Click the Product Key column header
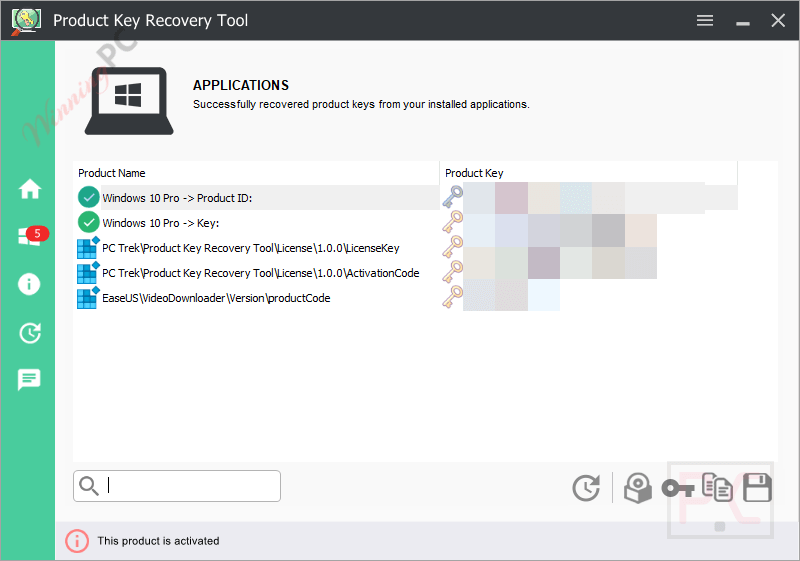Image resolution: width=800 pixels, height=561 pixels. point(588,173)
